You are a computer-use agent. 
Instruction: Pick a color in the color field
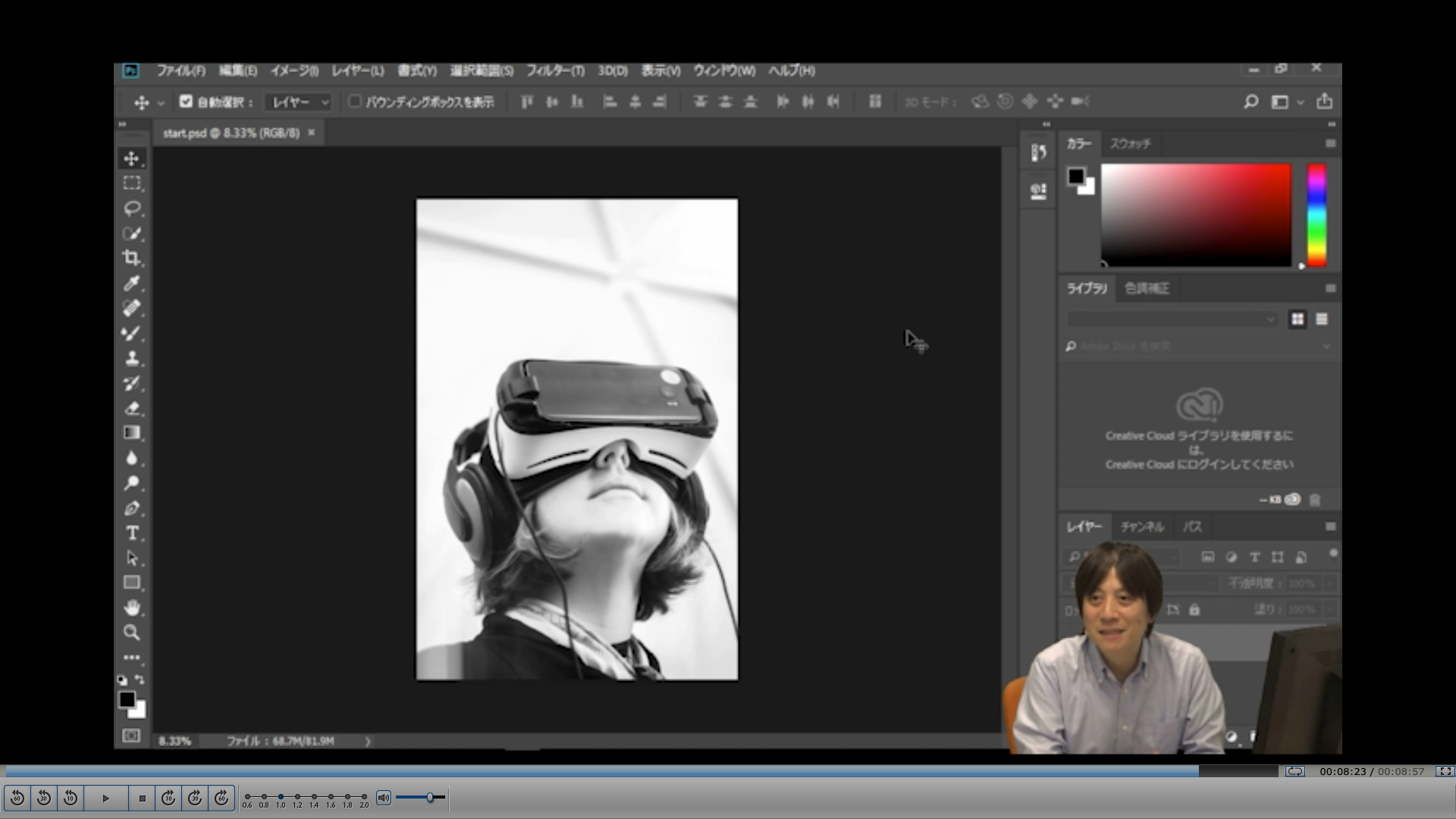coord(1196,215)
